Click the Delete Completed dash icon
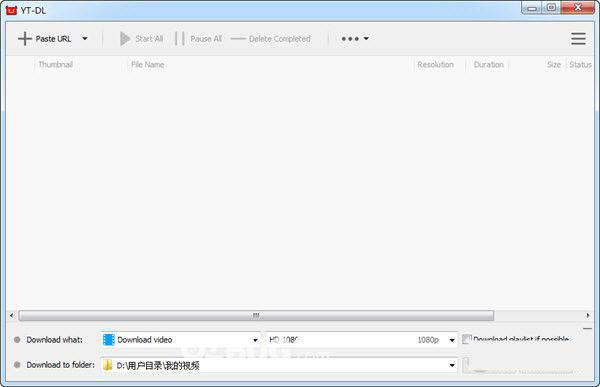The image size is (600, 387). click(238, 39)
